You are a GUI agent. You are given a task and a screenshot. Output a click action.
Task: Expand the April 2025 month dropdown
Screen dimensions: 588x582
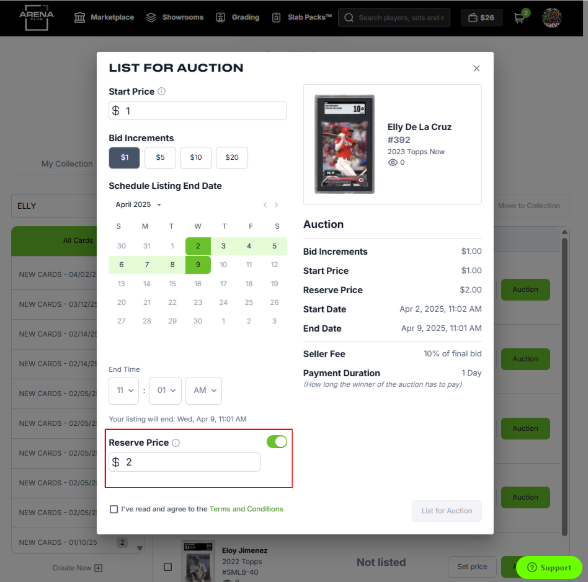[x=139, y=205]
